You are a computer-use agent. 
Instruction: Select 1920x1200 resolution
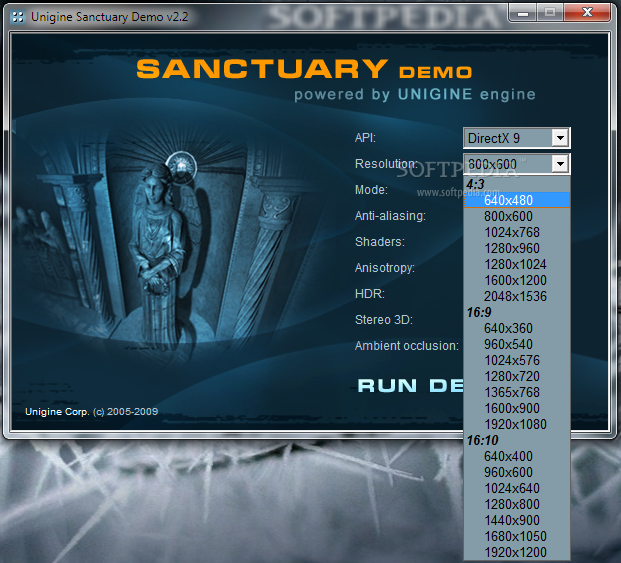(517, 552)
